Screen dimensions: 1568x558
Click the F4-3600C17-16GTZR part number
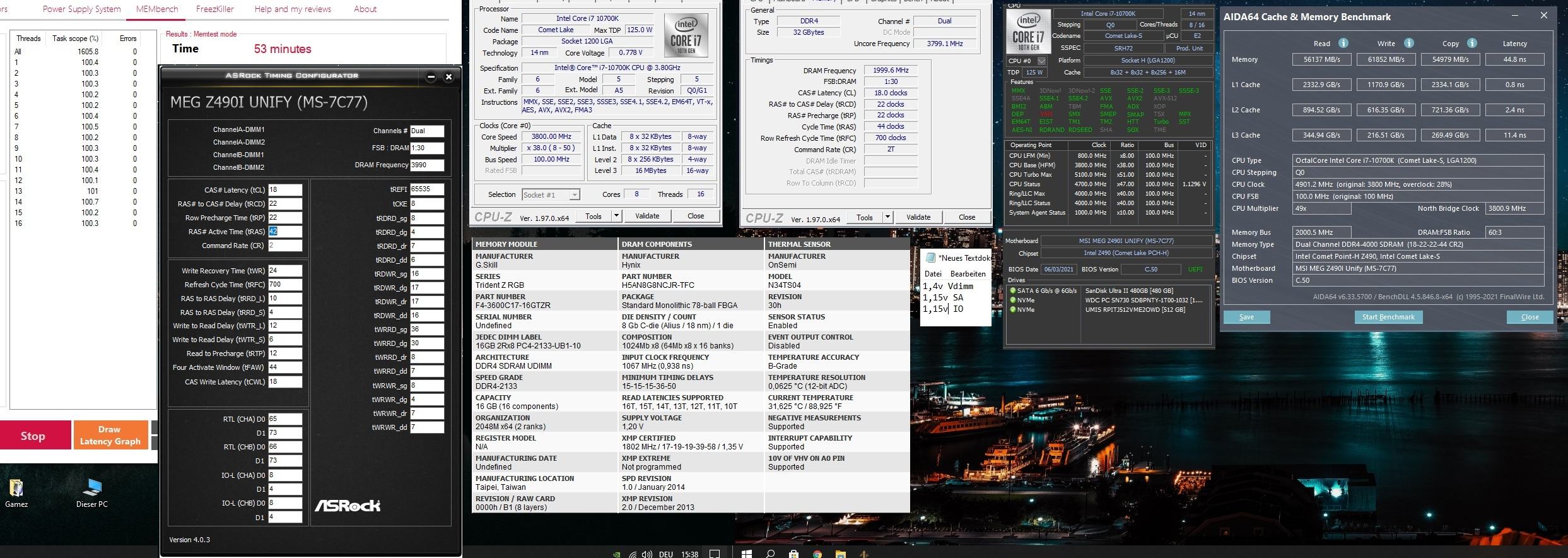(513, 306)
